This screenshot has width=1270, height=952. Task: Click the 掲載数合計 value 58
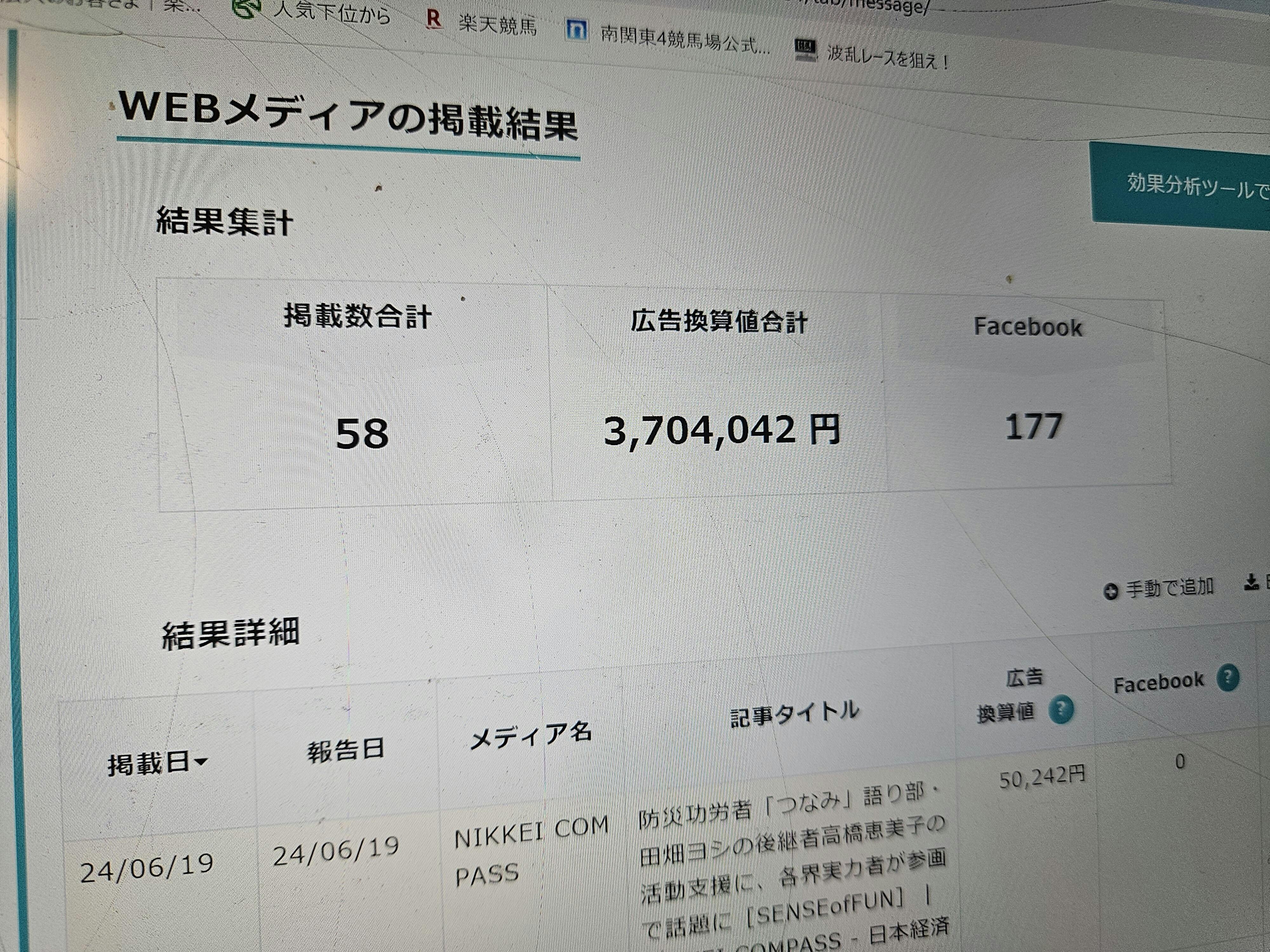[x=362, y=434]
